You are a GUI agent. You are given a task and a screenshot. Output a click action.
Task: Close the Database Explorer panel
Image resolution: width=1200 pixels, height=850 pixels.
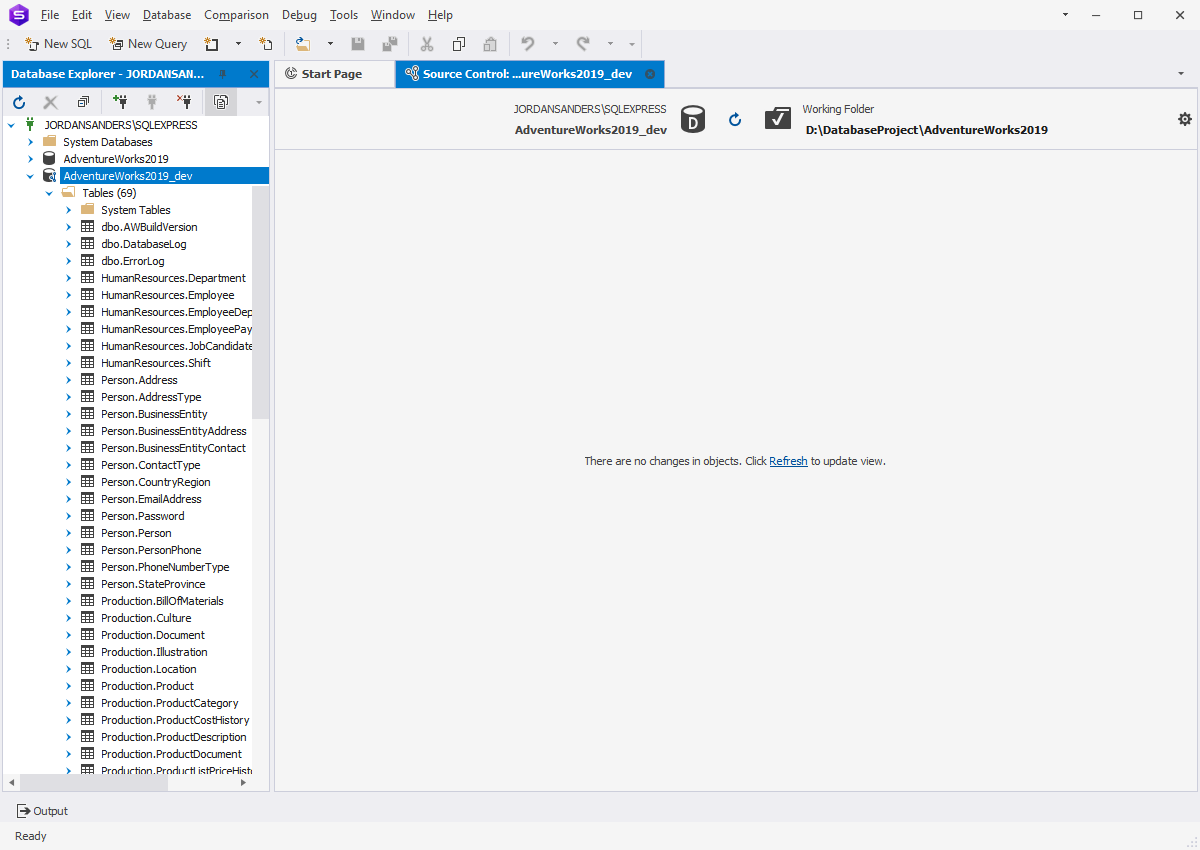(254, 74)
